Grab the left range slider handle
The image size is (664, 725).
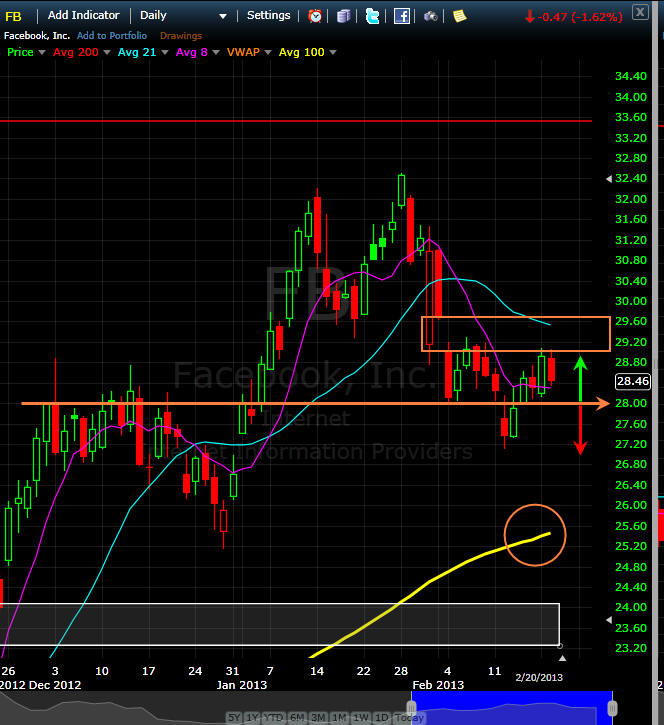[411, 707]
